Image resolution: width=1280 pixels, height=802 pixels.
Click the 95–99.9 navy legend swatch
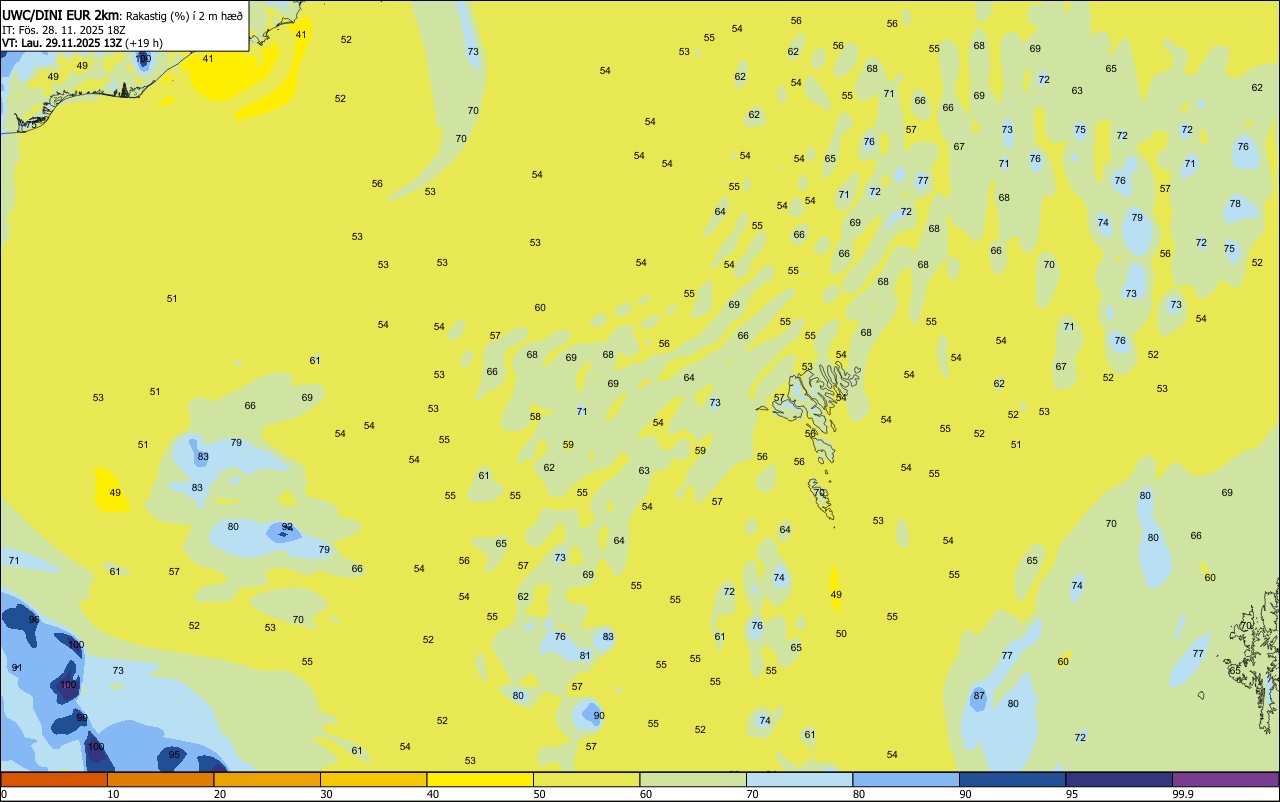click(1119, 779)
